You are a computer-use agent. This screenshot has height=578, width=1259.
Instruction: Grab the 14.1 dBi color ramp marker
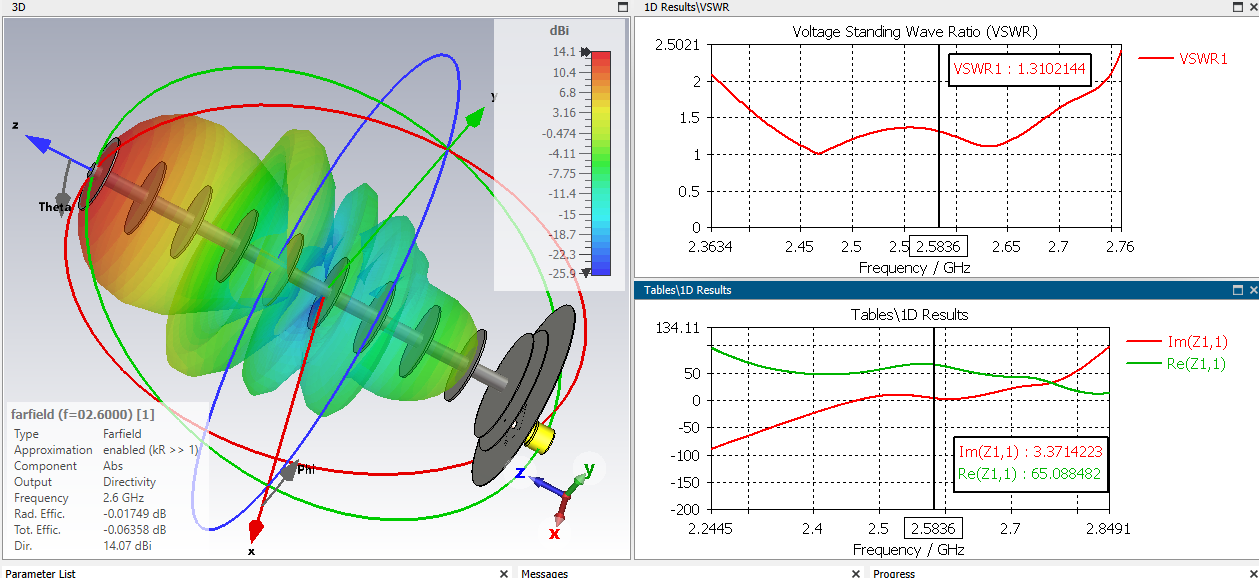587,52
